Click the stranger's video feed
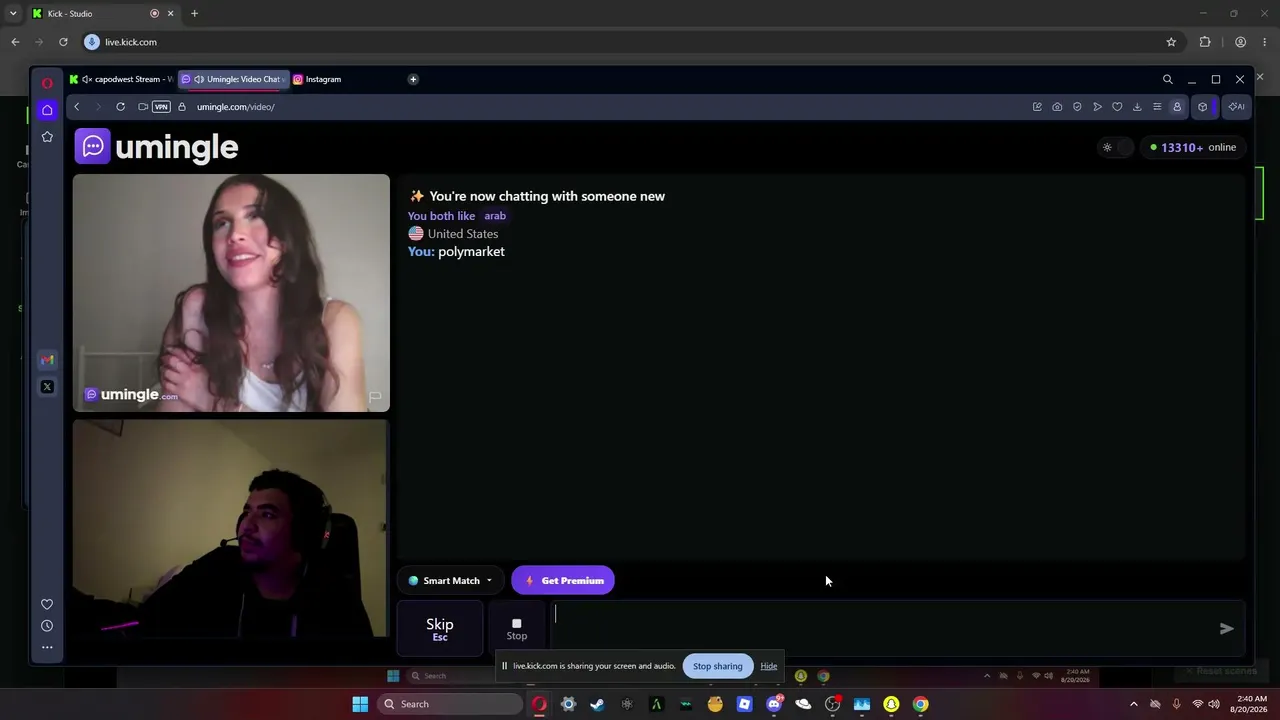The height and width of the screenshot is (720, 1280). pos(231,293)
